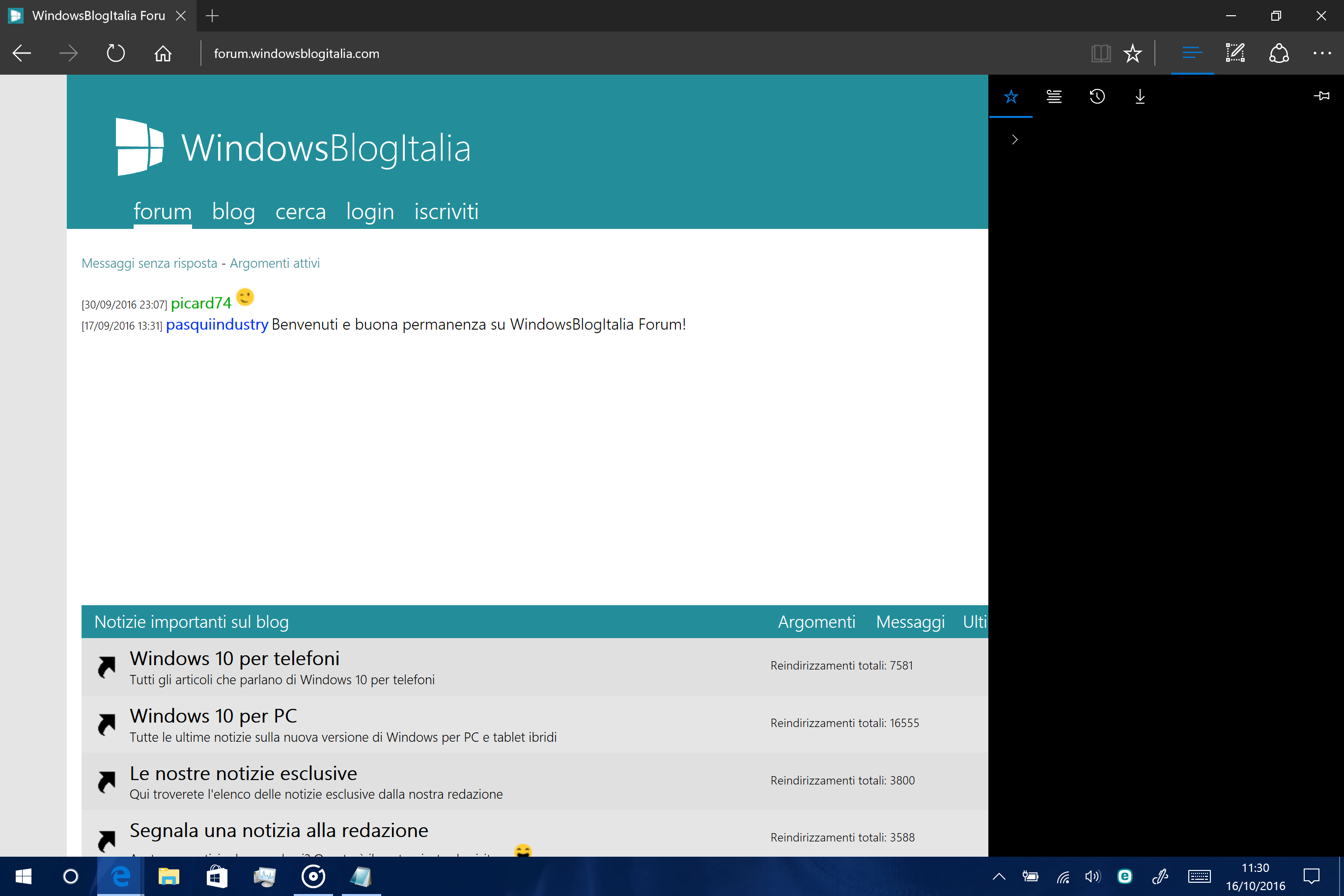The width and height of the screenshot is (1344, 896).
Task: Click the Messaggi column header
Action: pyautogui.click(x=910, y=622)
